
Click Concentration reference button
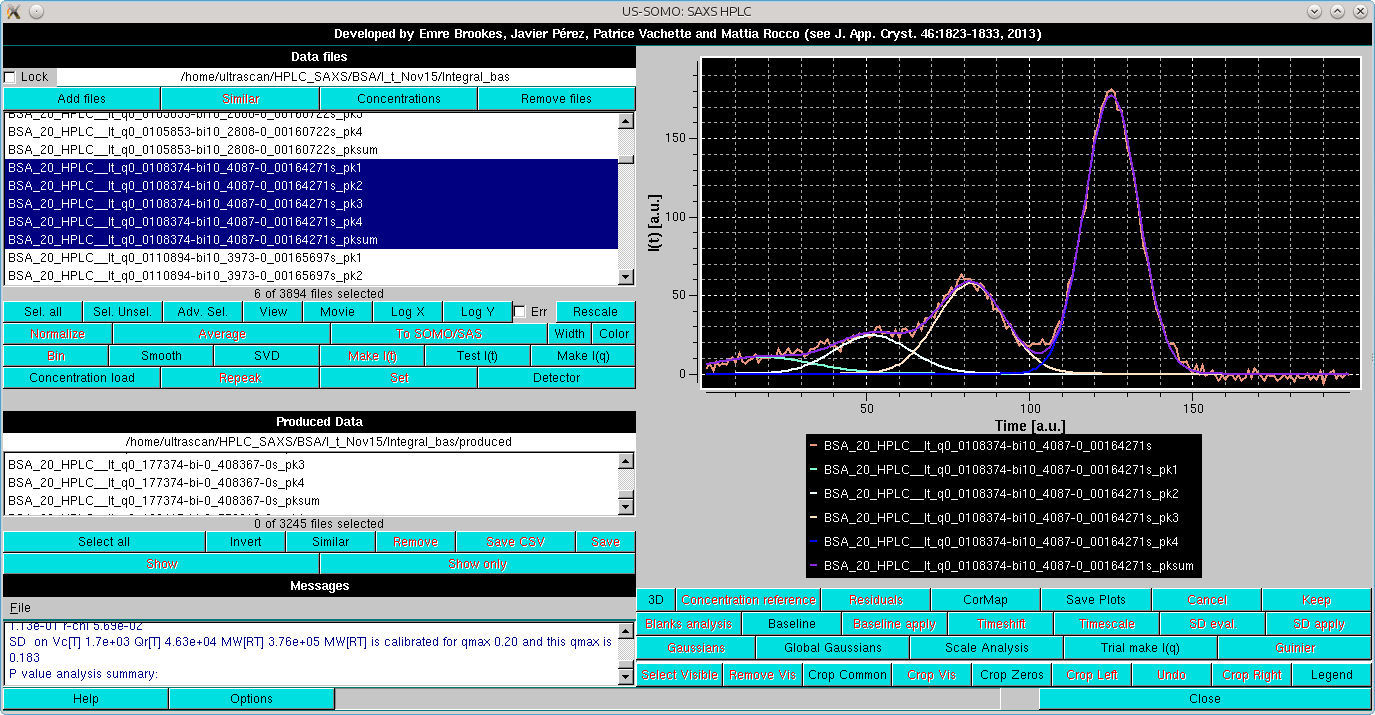coord(748,600)
